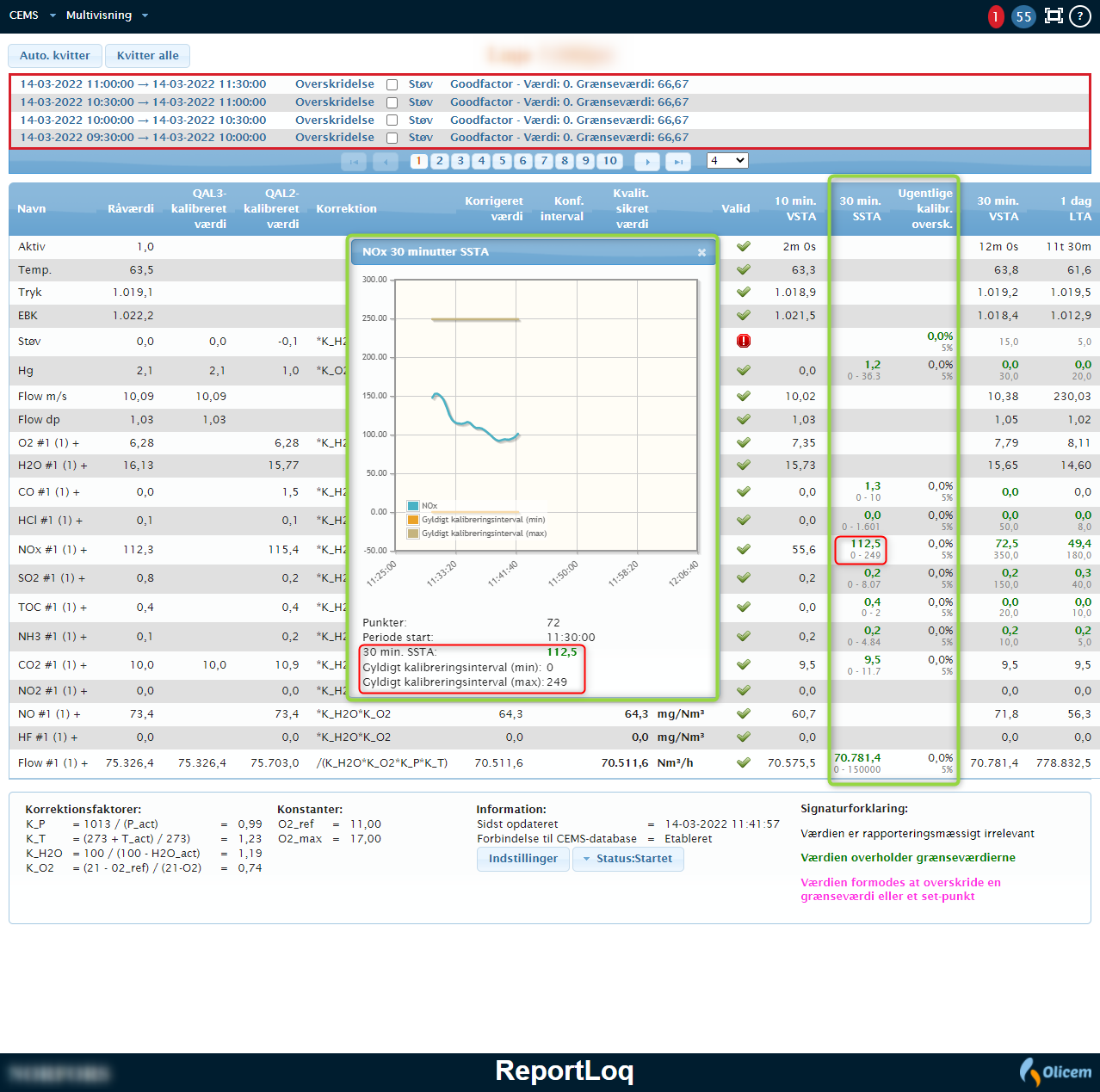Go to alarm page 9

pyautogui.click(x=585, y=161)
